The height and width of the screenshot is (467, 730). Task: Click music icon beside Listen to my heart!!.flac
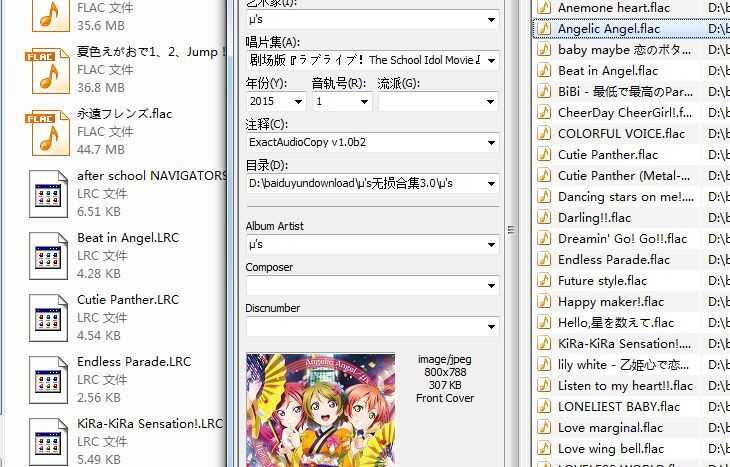[544, 385]
